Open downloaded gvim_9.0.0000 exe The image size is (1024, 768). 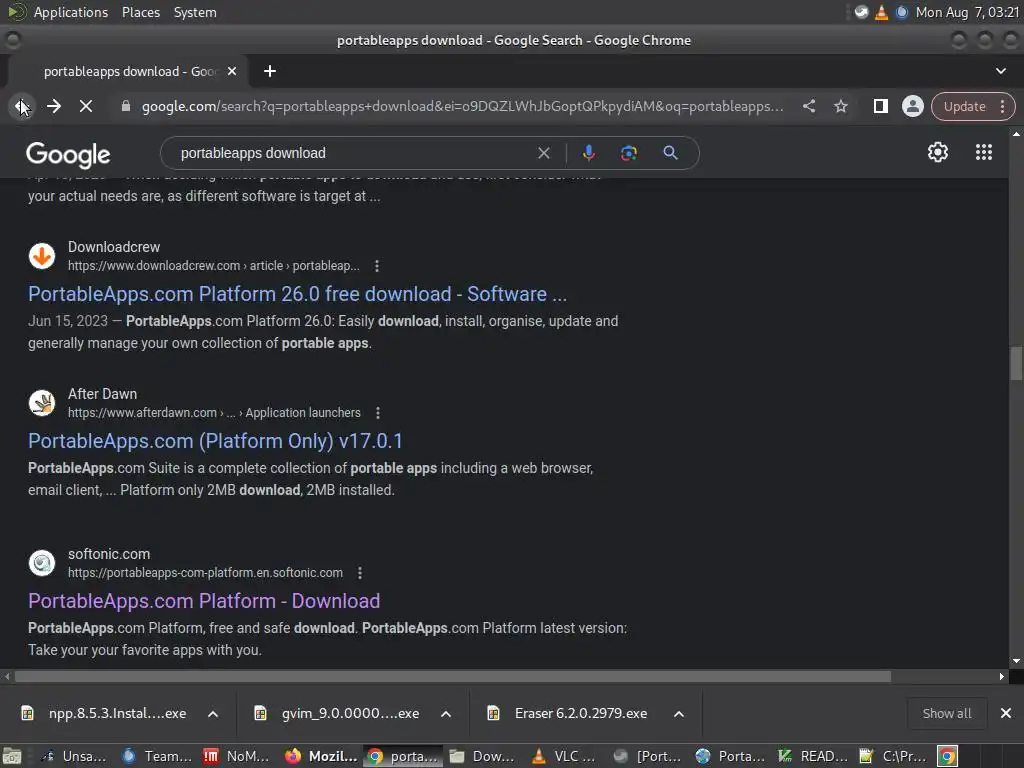point(338,714)
